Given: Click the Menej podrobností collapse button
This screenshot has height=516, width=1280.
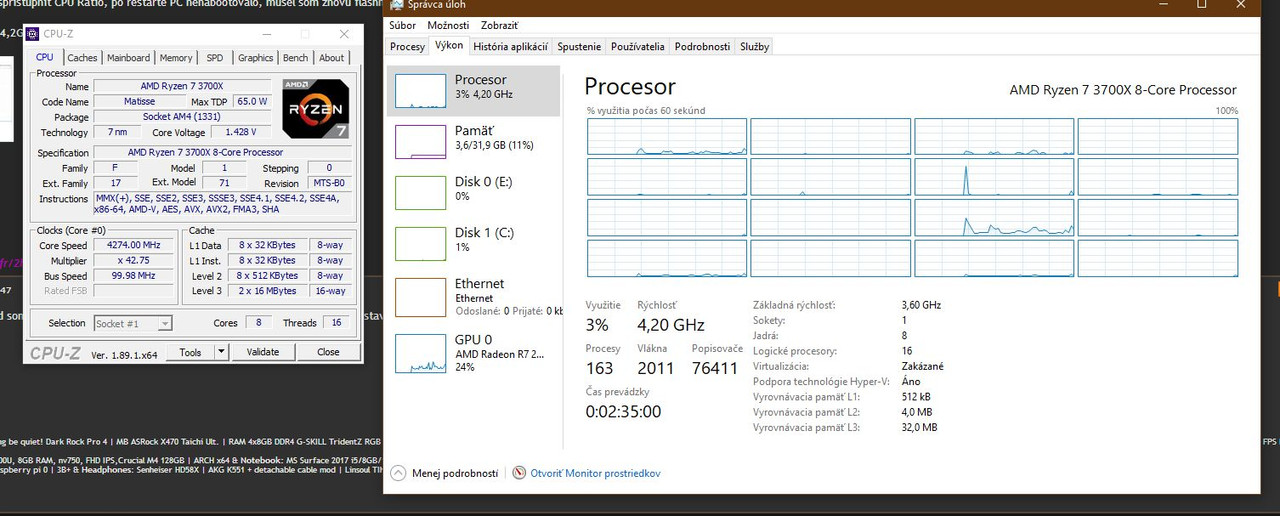Looking at the screenshot, I should tap(444, 473).
